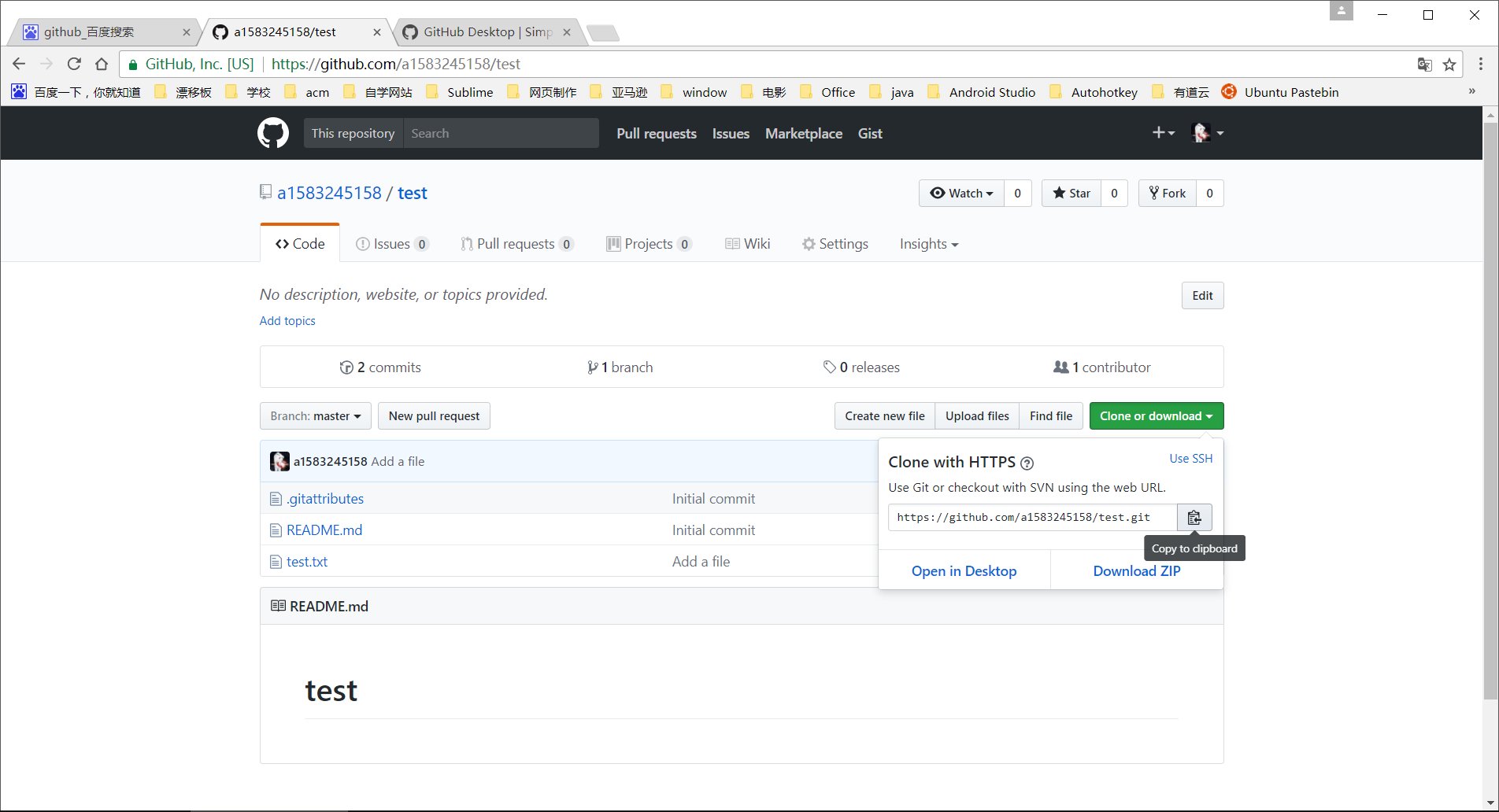Close the github Baidu search tab
Viewport: 1499px width, 812px height.
click(x=187, y=32)
